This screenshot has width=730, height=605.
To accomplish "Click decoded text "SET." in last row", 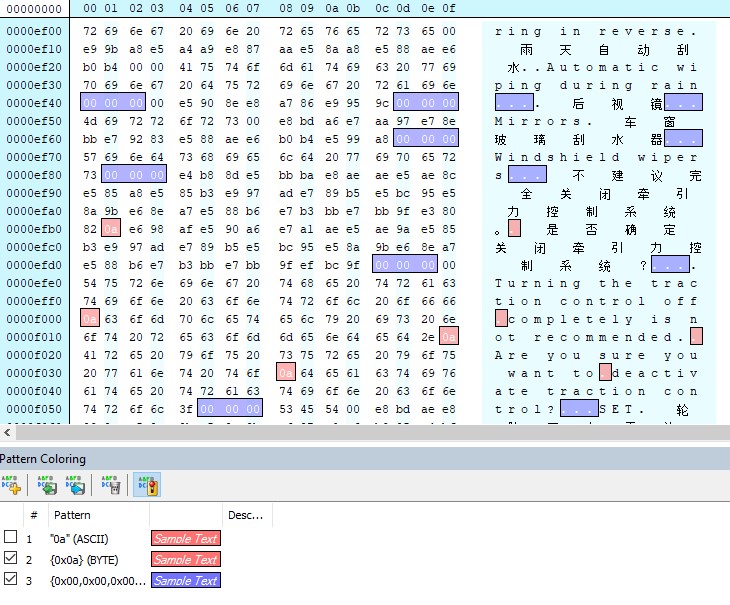I will pyautogui.click(x=622, y=410).
